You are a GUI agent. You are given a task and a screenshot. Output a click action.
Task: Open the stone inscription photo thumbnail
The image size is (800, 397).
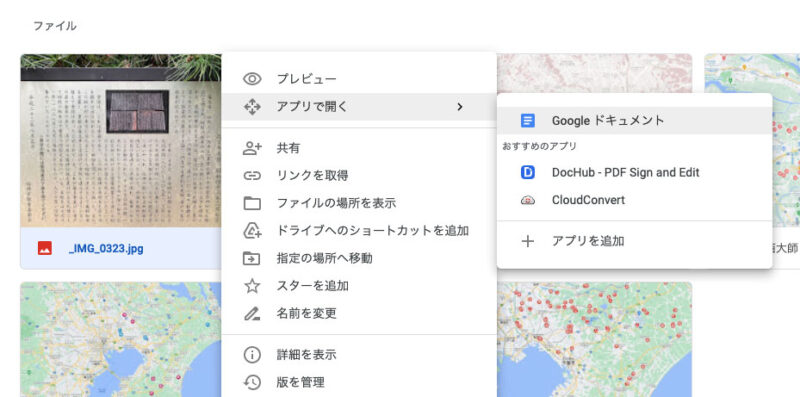[x=121, y=140]
